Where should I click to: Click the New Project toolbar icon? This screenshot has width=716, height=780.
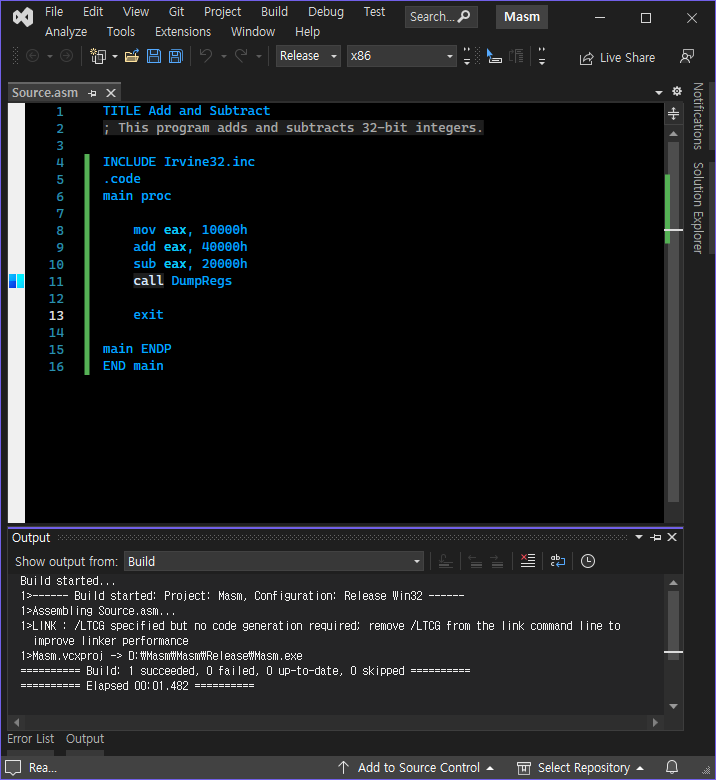click(98, 56)
